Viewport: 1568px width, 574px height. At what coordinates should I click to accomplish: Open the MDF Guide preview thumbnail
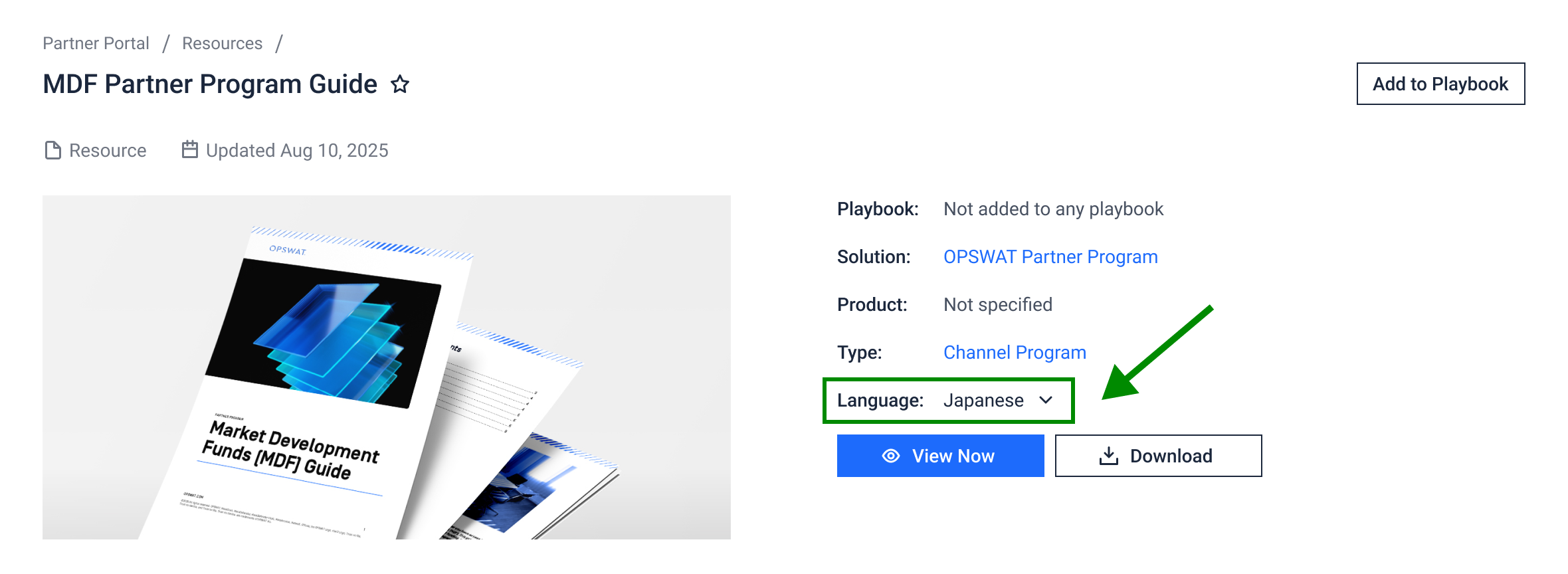386,367
